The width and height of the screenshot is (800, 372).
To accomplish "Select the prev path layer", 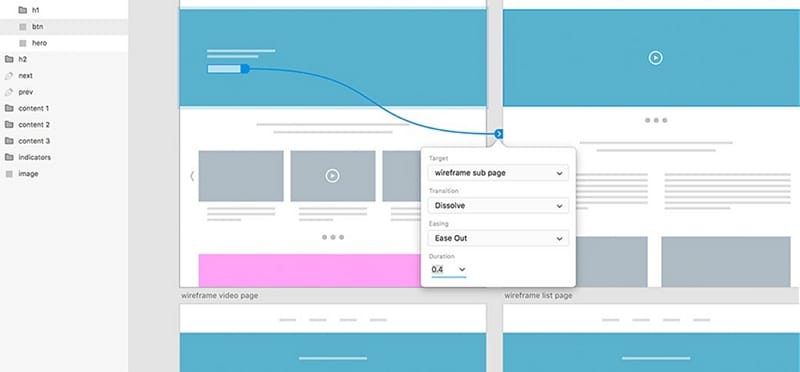I will pyautogui.click(x=64, y=92).
